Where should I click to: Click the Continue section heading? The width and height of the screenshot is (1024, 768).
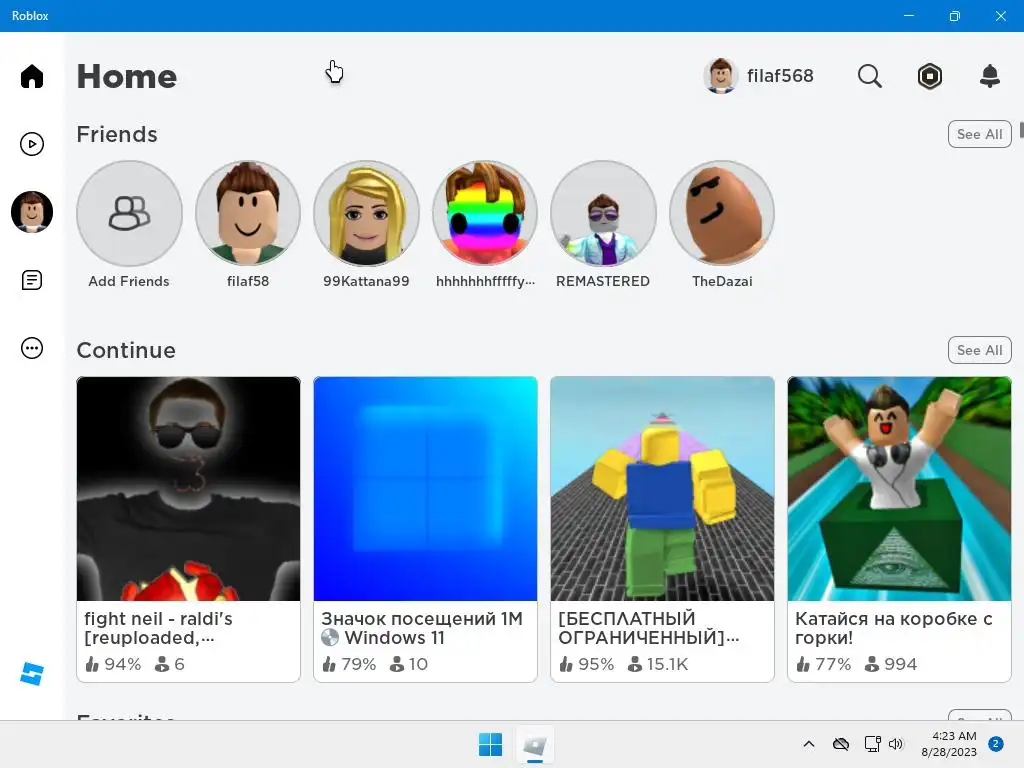coord(126,350)
